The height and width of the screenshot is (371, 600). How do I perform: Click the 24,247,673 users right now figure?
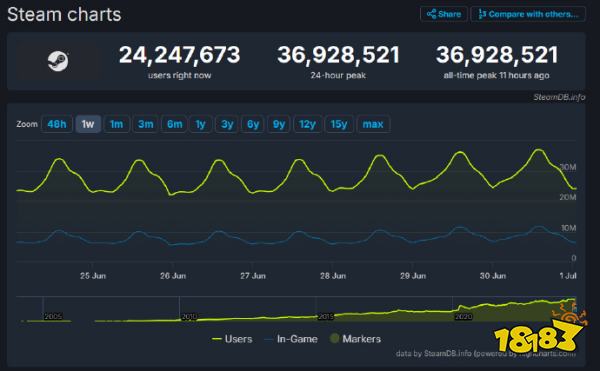coord(179,55)
